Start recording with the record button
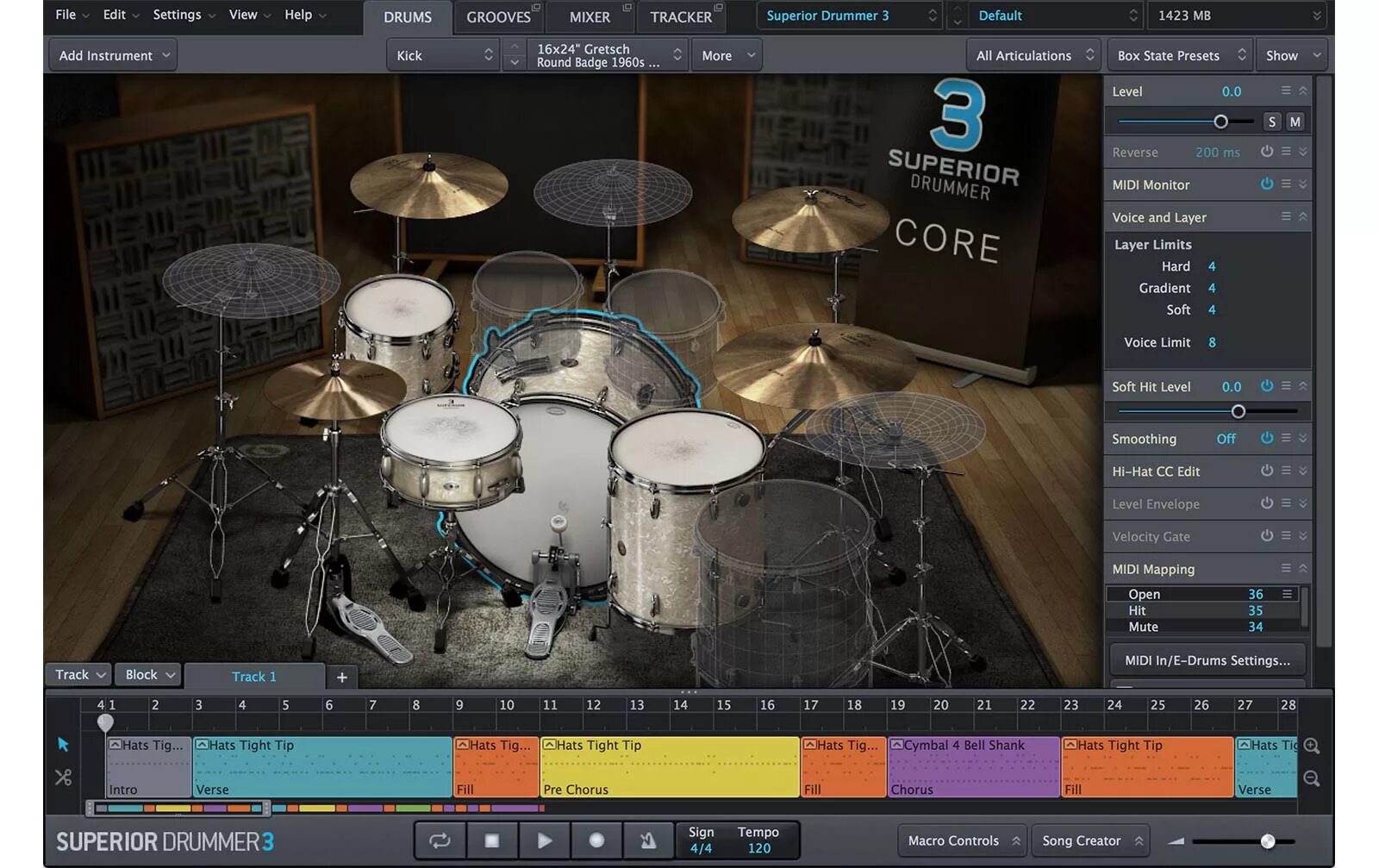The height and width of the screenshot is (868, 1379). click(x=596, y=840)
